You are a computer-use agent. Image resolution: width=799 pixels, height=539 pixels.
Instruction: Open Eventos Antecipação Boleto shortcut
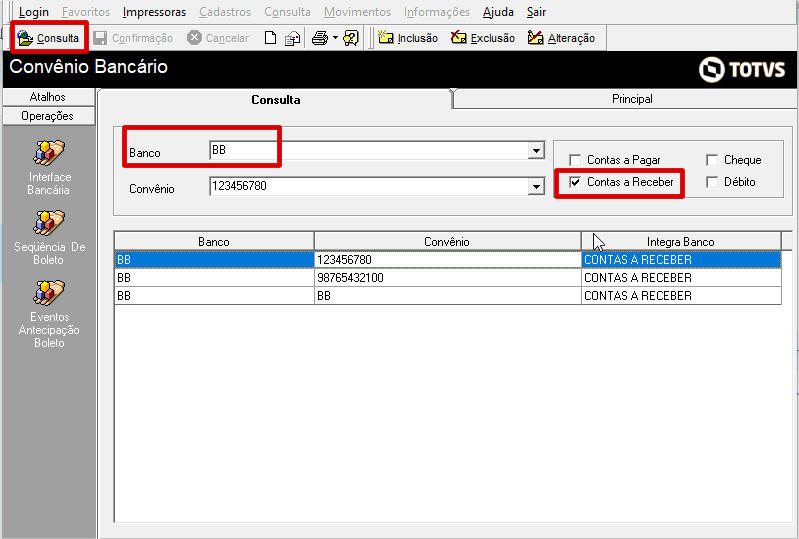(49, 314)
